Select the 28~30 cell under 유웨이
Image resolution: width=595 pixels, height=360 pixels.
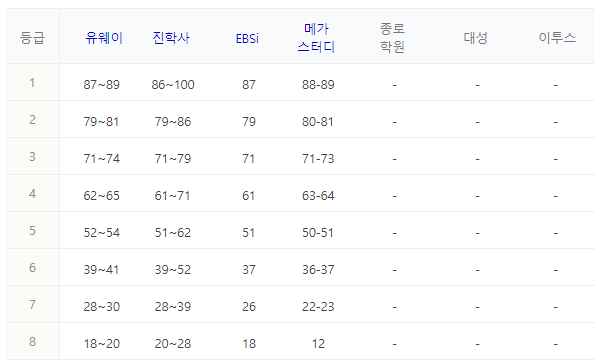[102, 307]
